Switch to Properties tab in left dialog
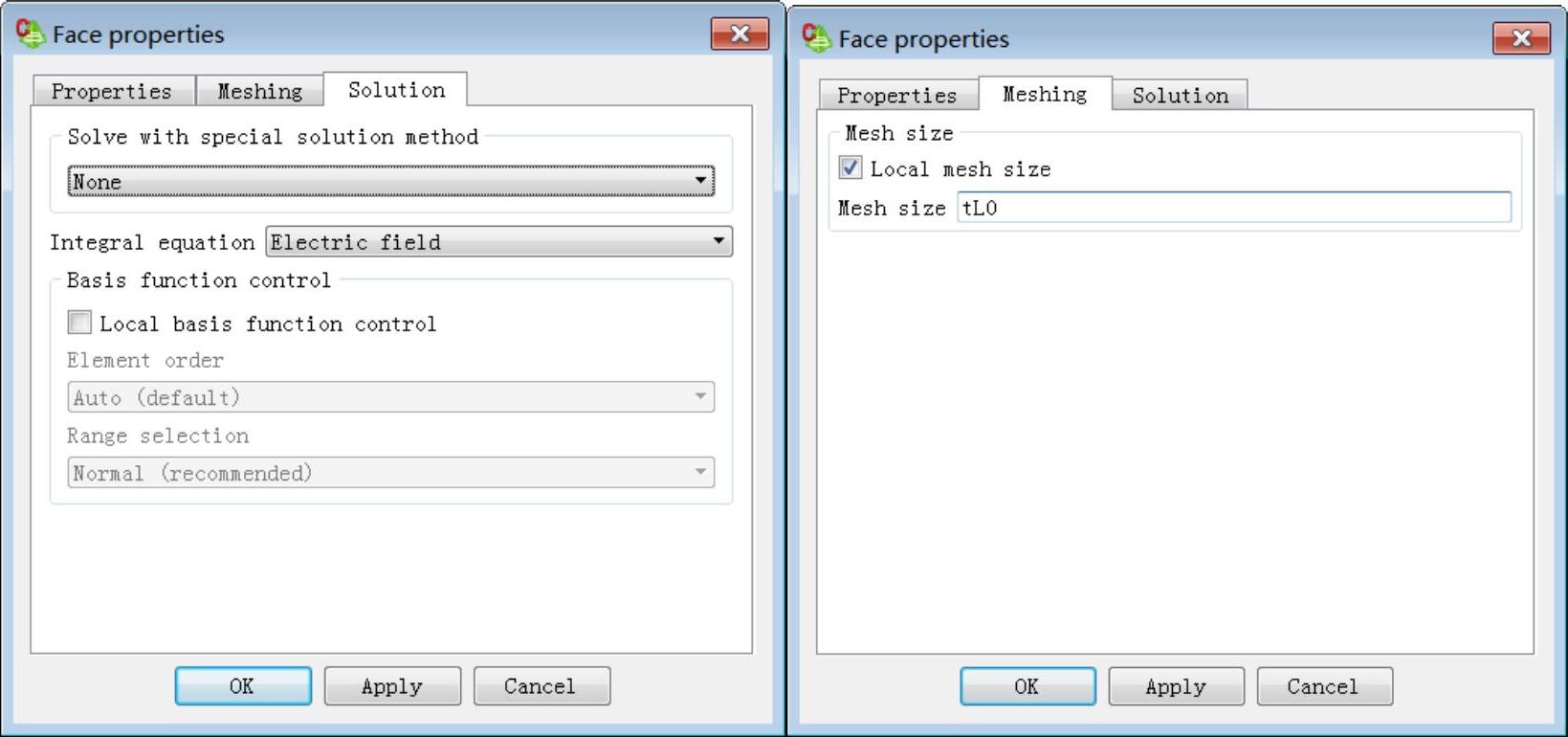 (112, 91)
